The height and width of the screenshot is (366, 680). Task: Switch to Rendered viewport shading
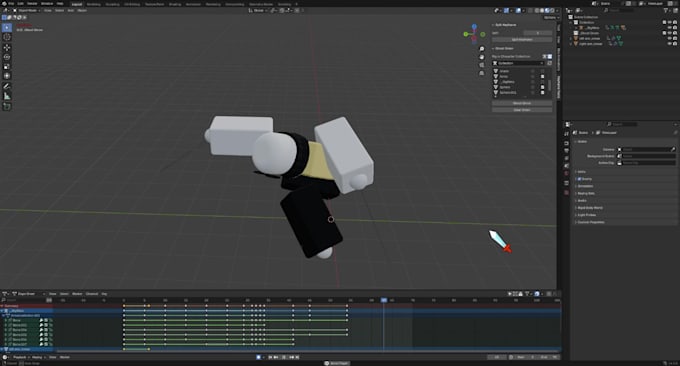(552, 10)
